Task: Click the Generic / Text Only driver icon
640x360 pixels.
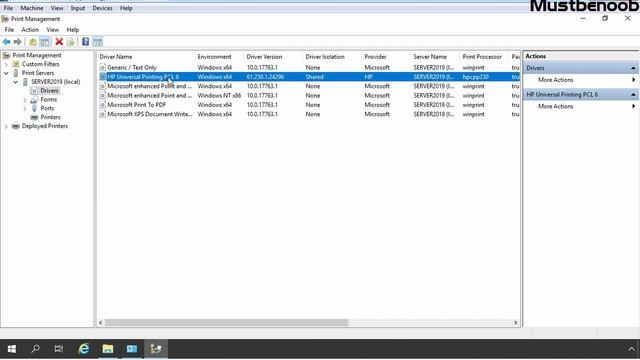Action: (x=103, y=67)
